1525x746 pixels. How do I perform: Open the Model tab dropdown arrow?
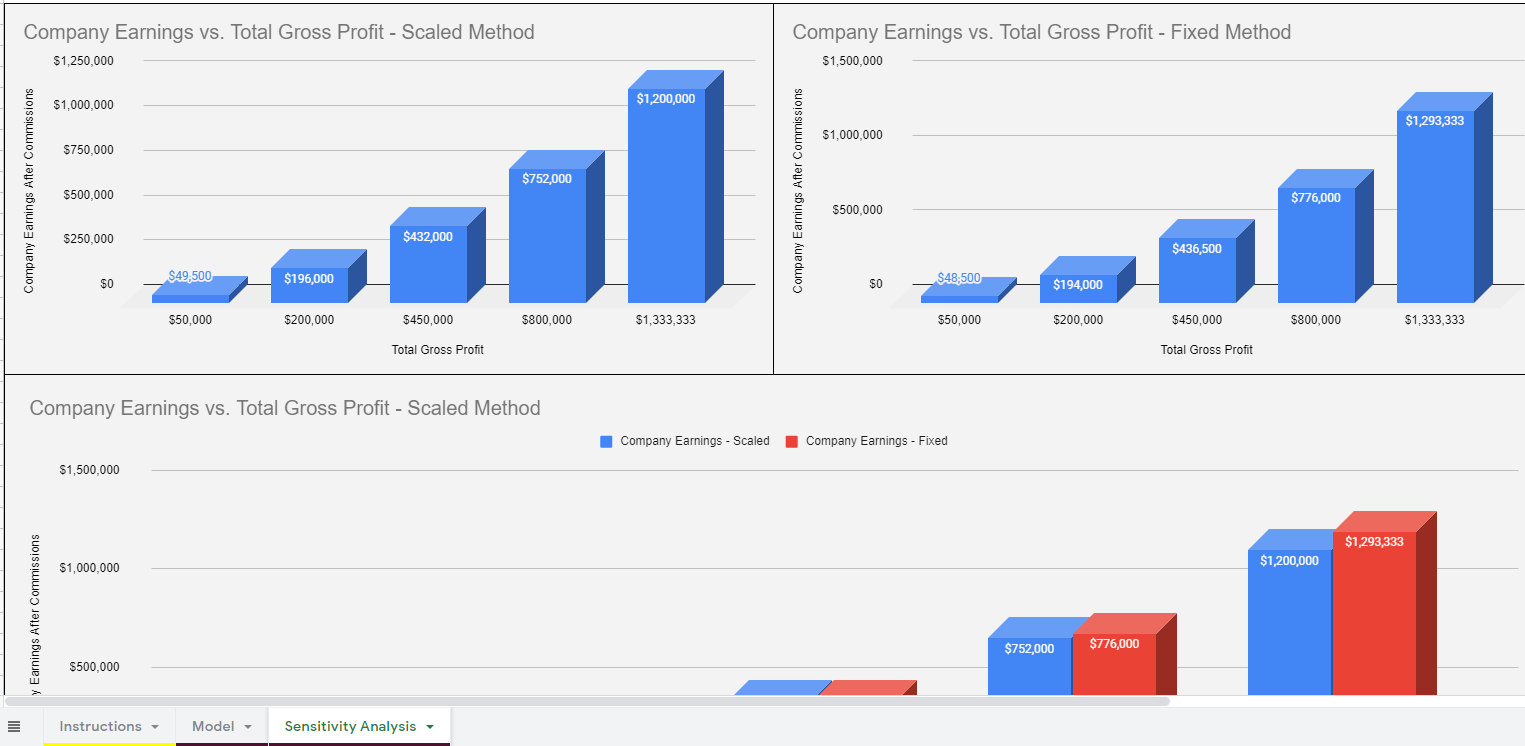(247, 727)
